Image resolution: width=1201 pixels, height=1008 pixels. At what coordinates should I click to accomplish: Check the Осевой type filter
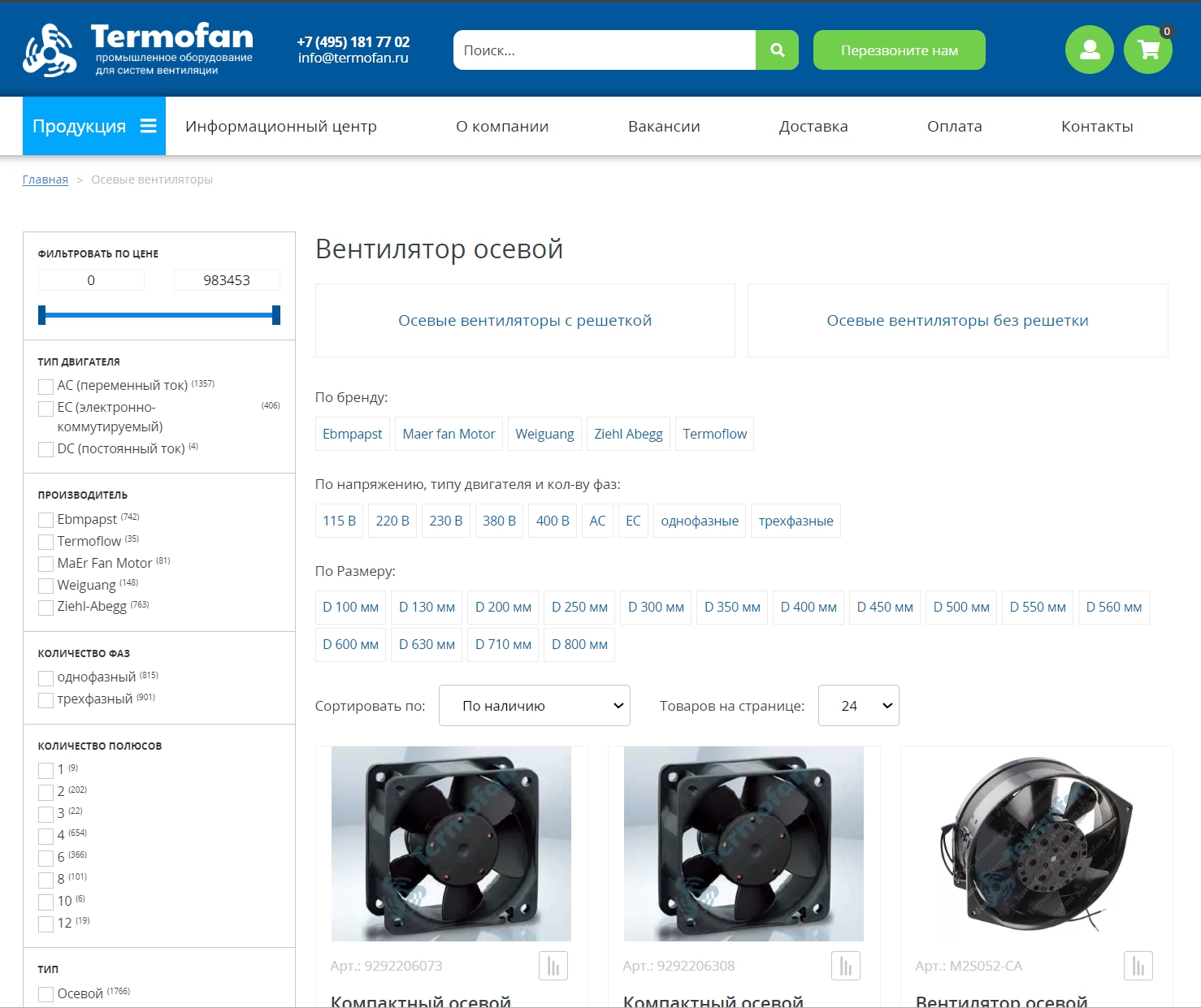coord(46,994)
